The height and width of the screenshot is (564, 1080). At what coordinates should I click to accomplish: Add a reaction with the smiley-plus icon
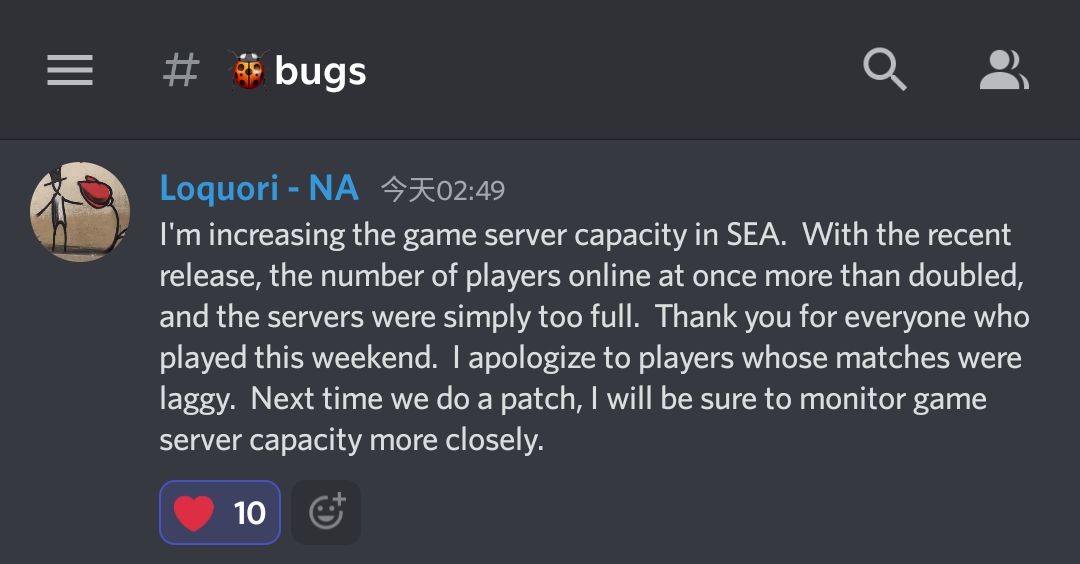click(326, 513)
